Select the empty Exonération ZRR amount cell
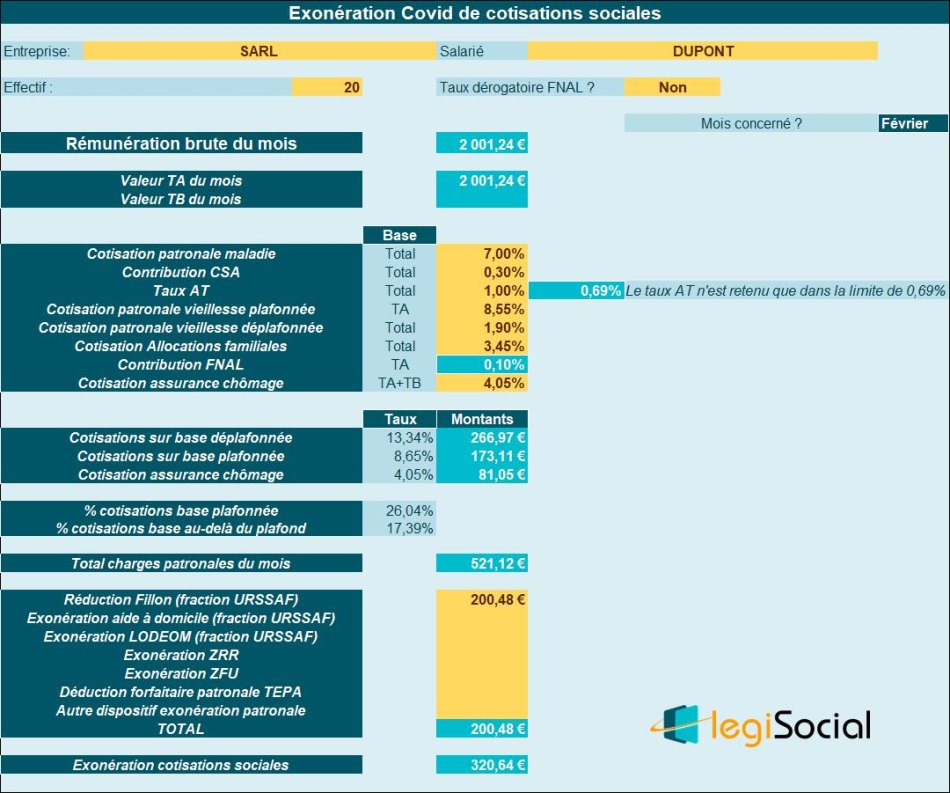Screen dimensions: 950x793 tap(481, 655)
